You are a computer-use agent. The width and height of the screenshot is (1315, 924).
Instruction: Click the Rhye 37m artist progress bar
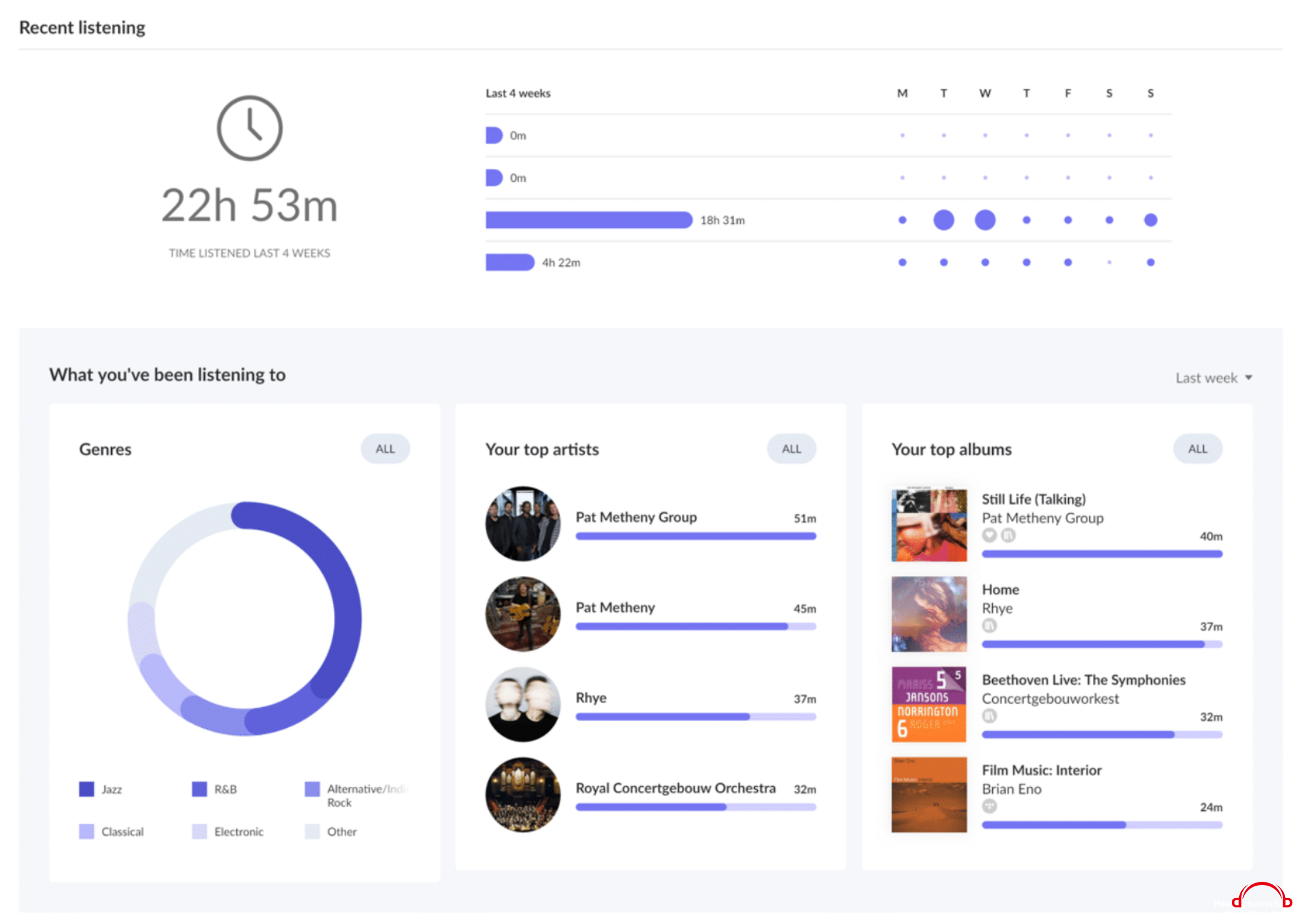point(695,717)
